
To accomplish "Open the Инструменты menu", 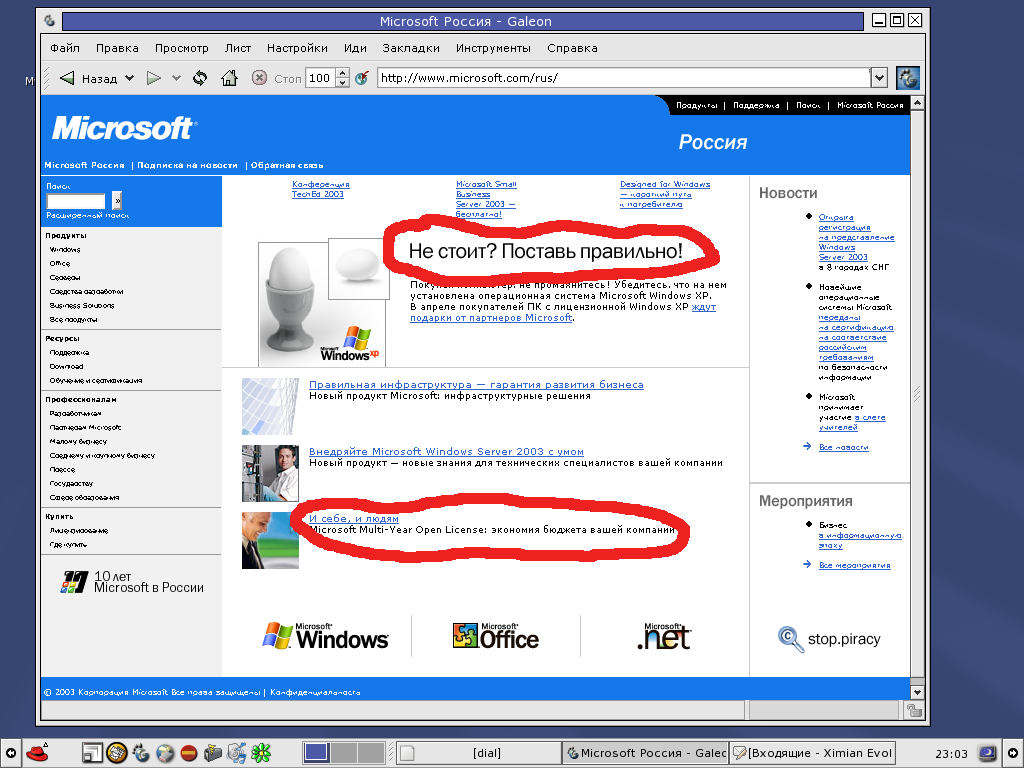I will click(493, 48).
